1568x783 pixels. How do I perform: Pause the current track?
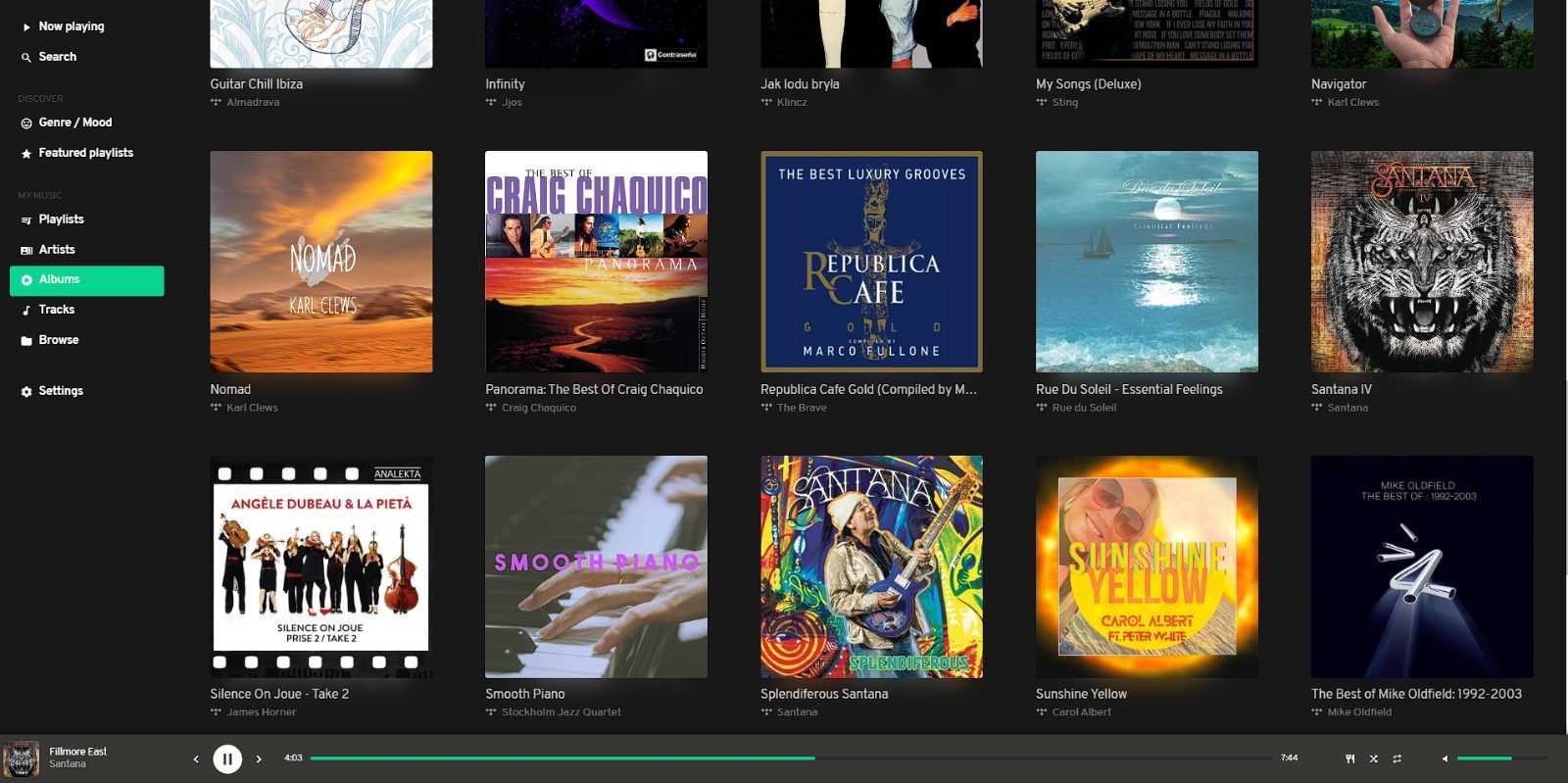pos(227,759)
